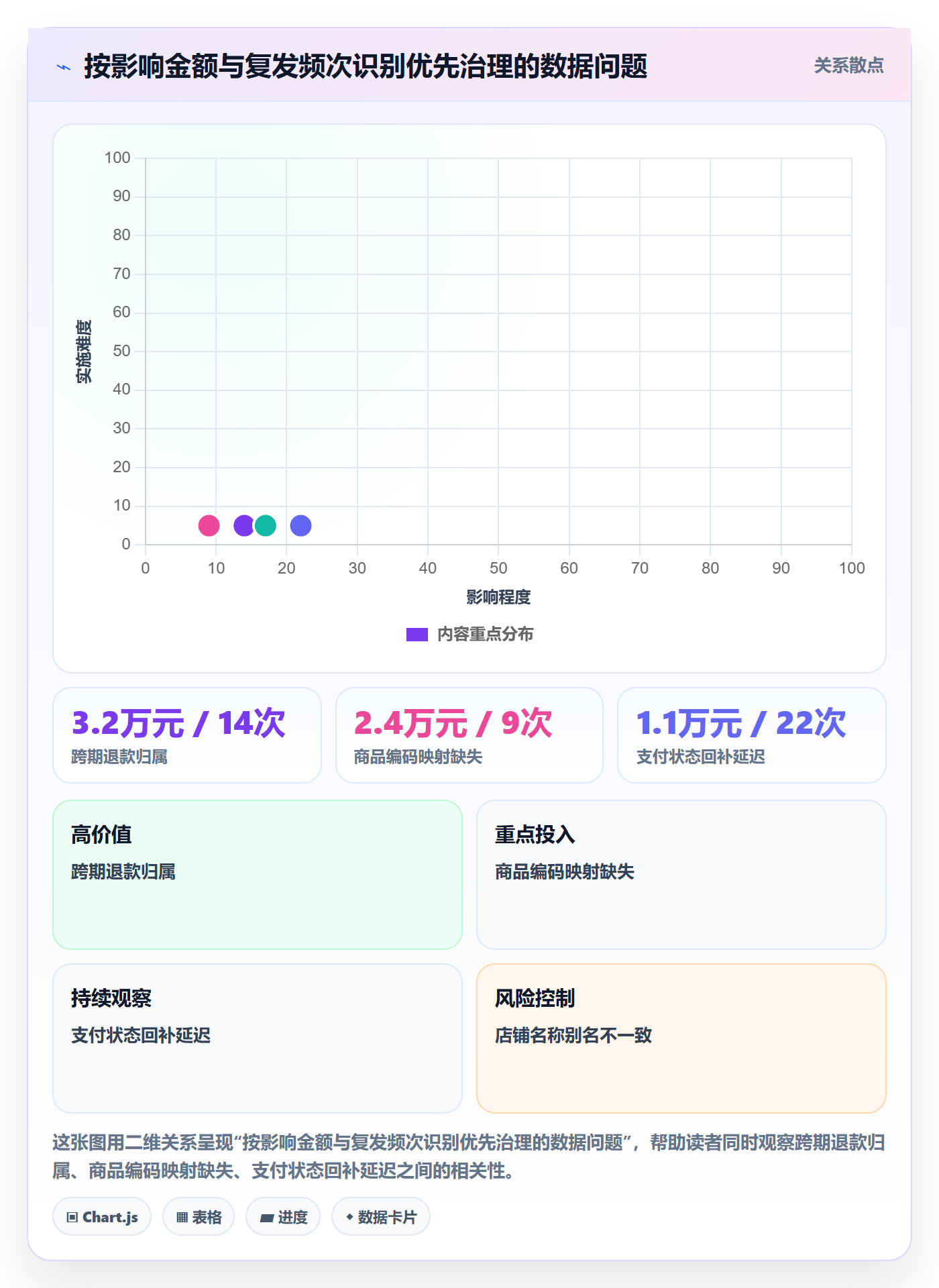Open the 持续观察 quadrant card
Image resolution: width=939 pixels, height=1288 pixels.
[258, 1038]
